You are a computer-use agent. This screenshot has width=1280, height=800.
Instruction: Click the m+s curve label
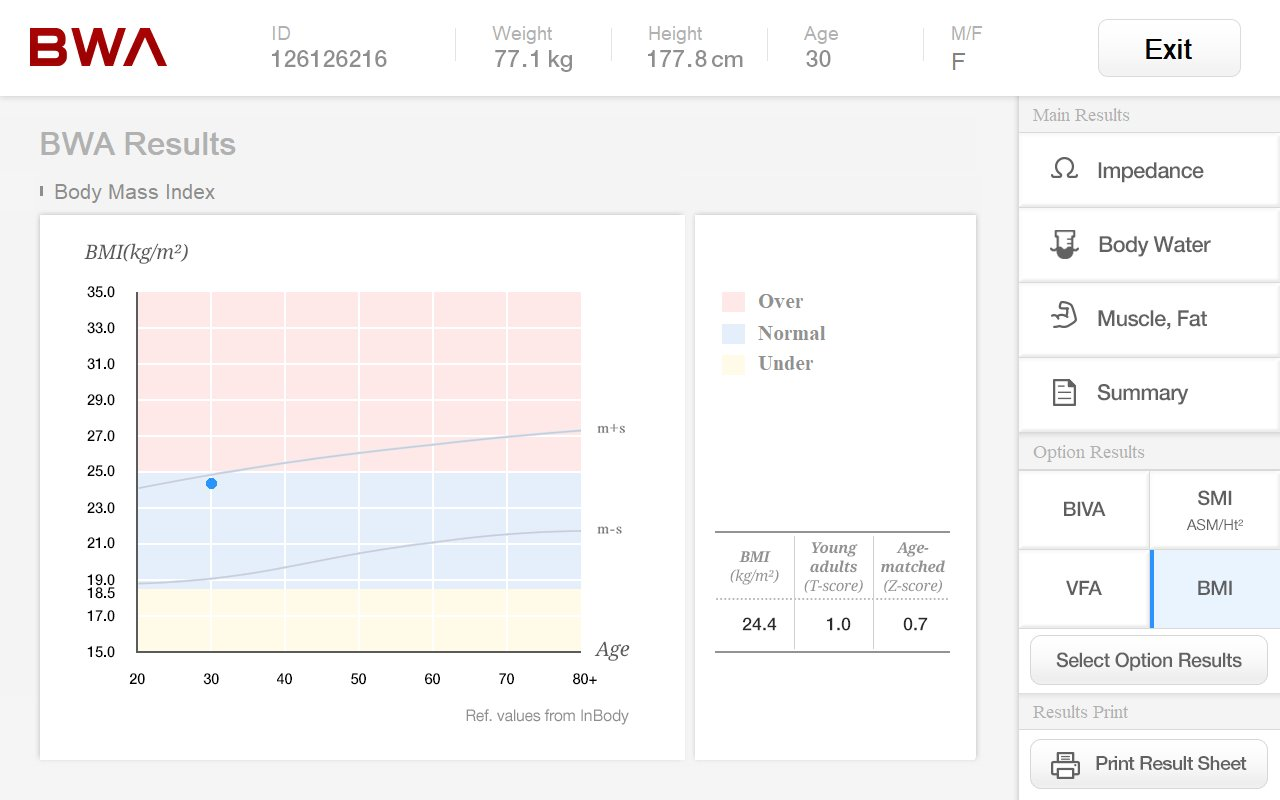[611, 429]
